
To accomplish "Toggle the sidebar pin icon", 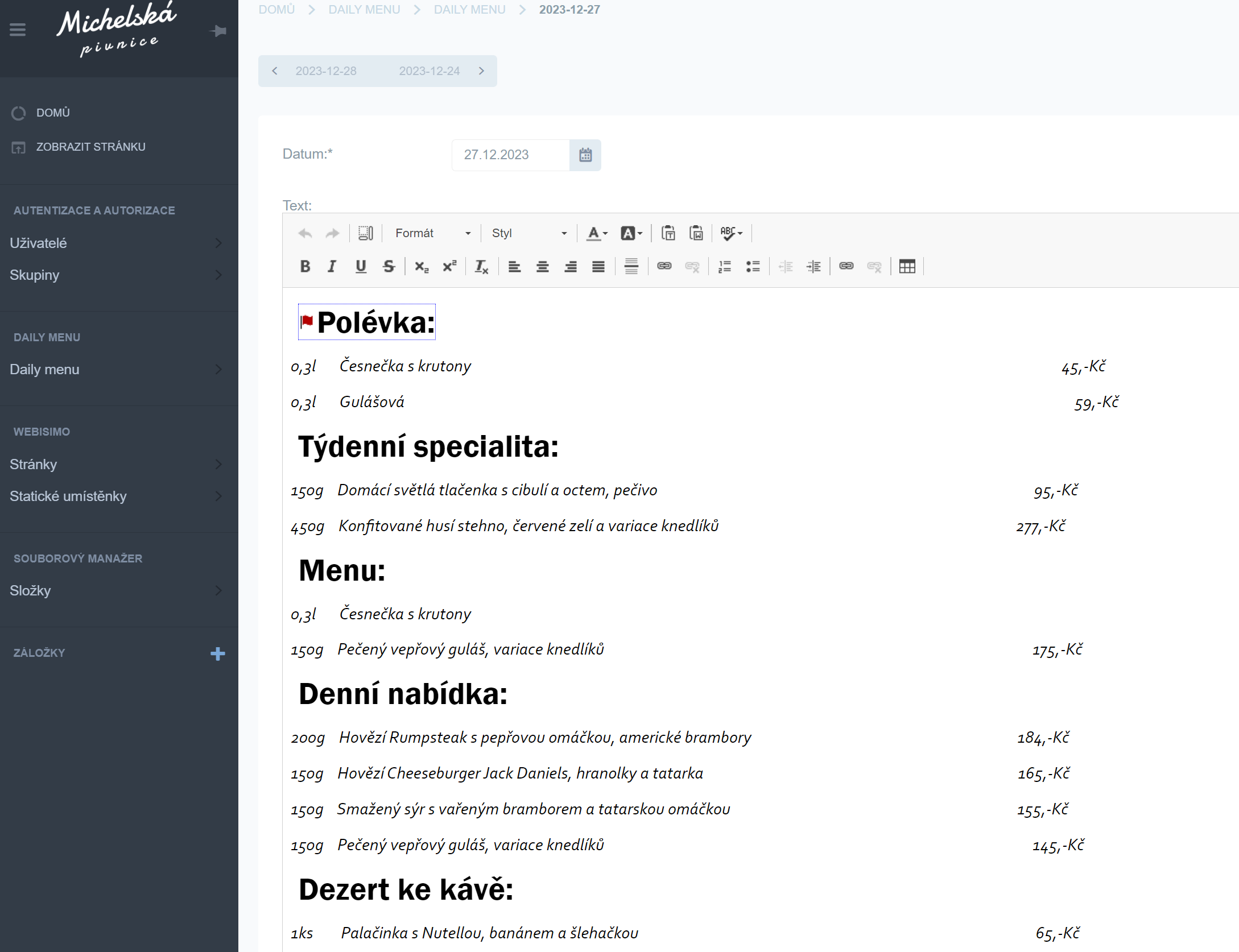I will [x=218, y=31].
